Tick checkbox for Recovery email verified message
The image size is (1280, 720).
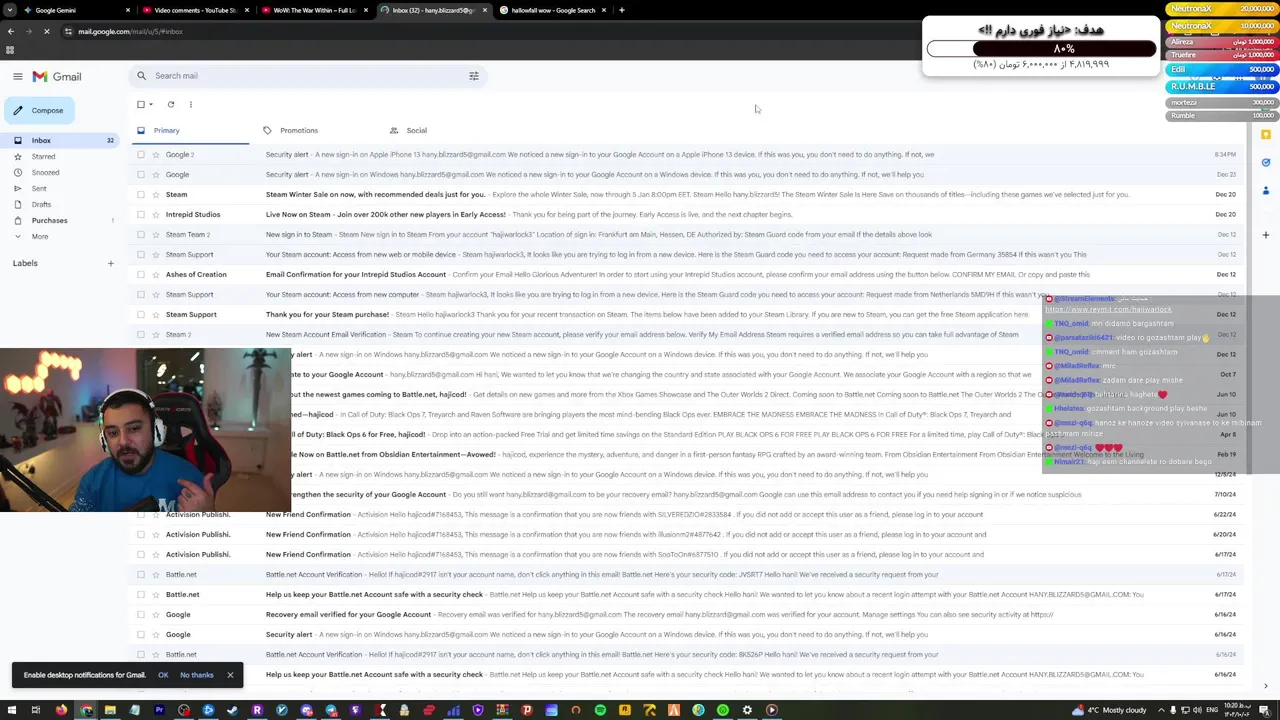pyautogui.click(x=141, y=615)
